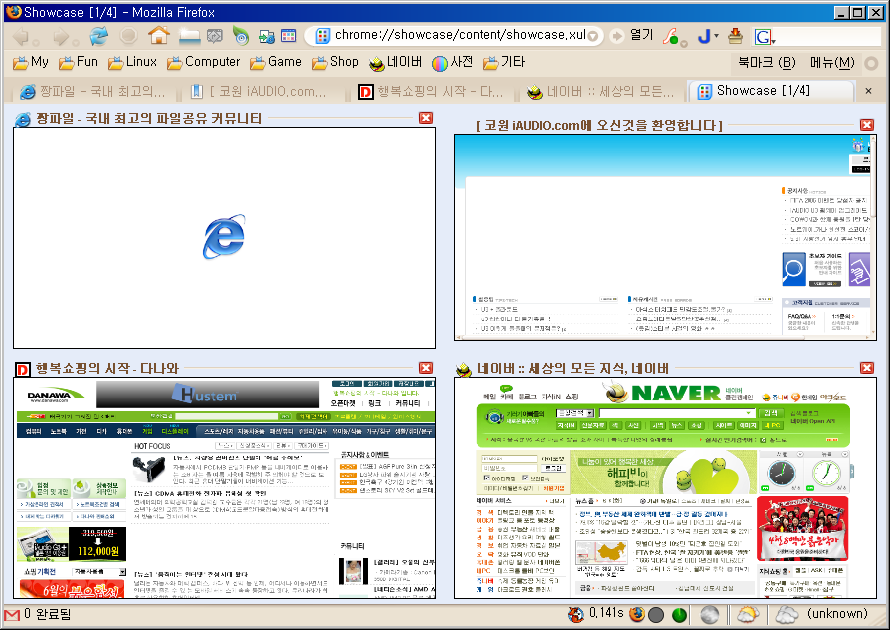Expand the Game bookmarks folder
Viewport: 890px width, 630px height.
[276, 62]
